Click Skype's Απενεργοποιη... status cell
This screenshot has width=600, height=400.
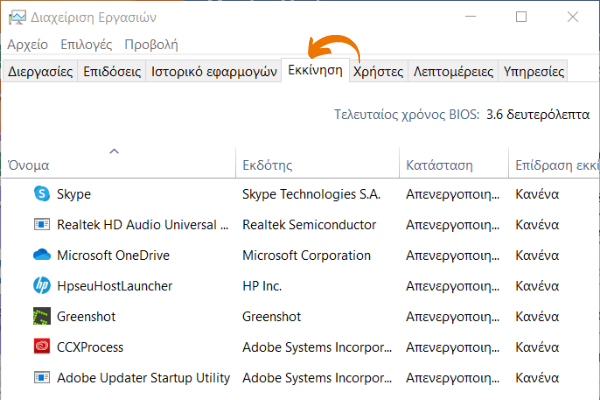pos(453,194)
